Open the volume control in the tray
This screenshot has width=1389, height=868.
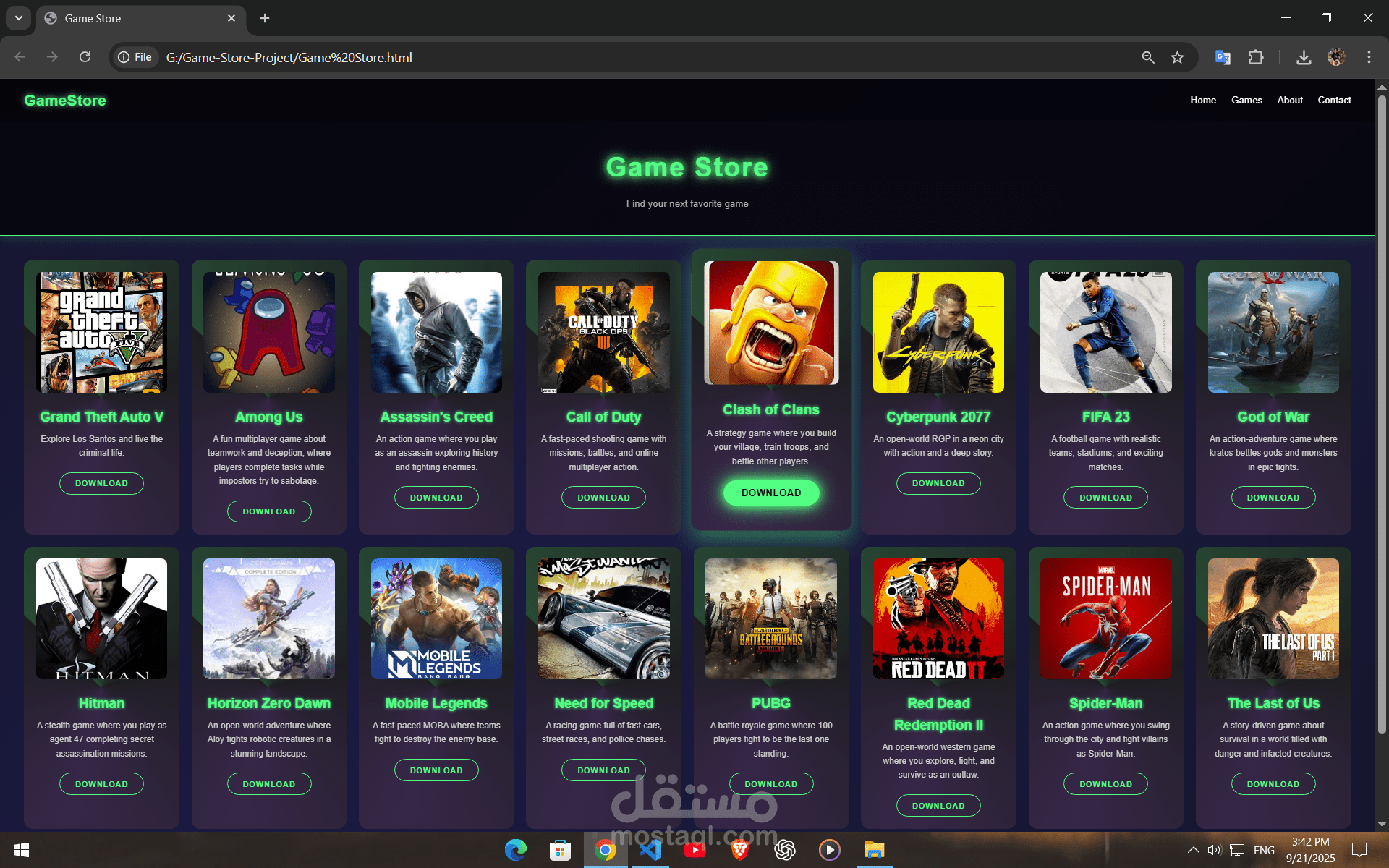point(1215,850)
